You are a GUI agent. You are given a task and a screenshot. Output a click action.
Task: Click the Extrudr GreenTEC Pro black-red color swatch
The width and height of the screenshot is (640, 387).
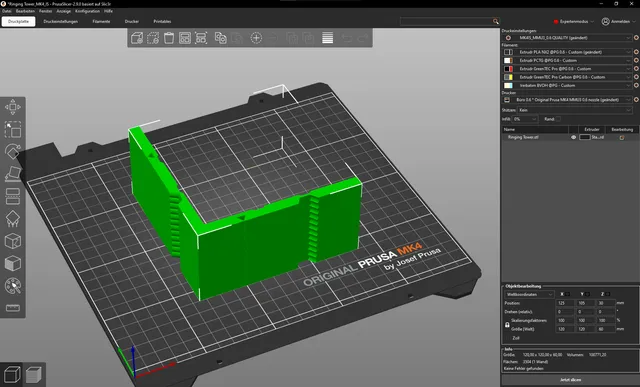tap(508, 69)
